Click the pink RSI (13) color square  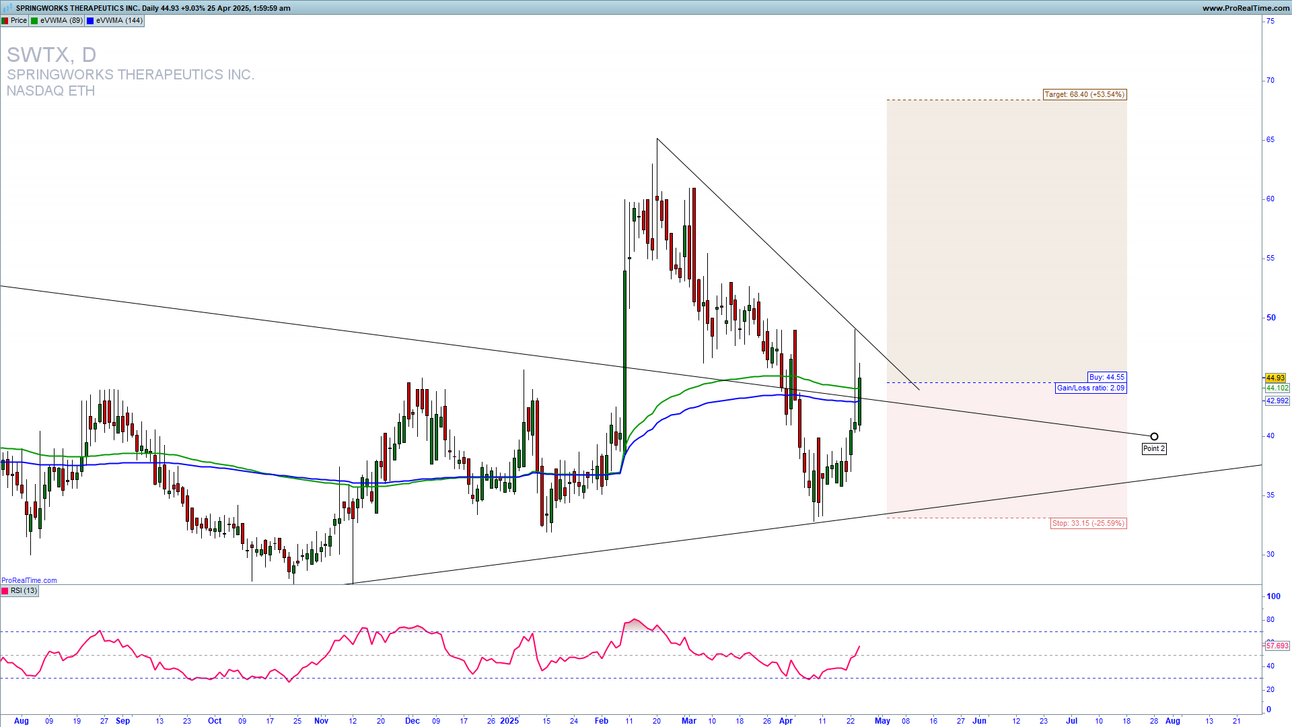pos(6,591)
